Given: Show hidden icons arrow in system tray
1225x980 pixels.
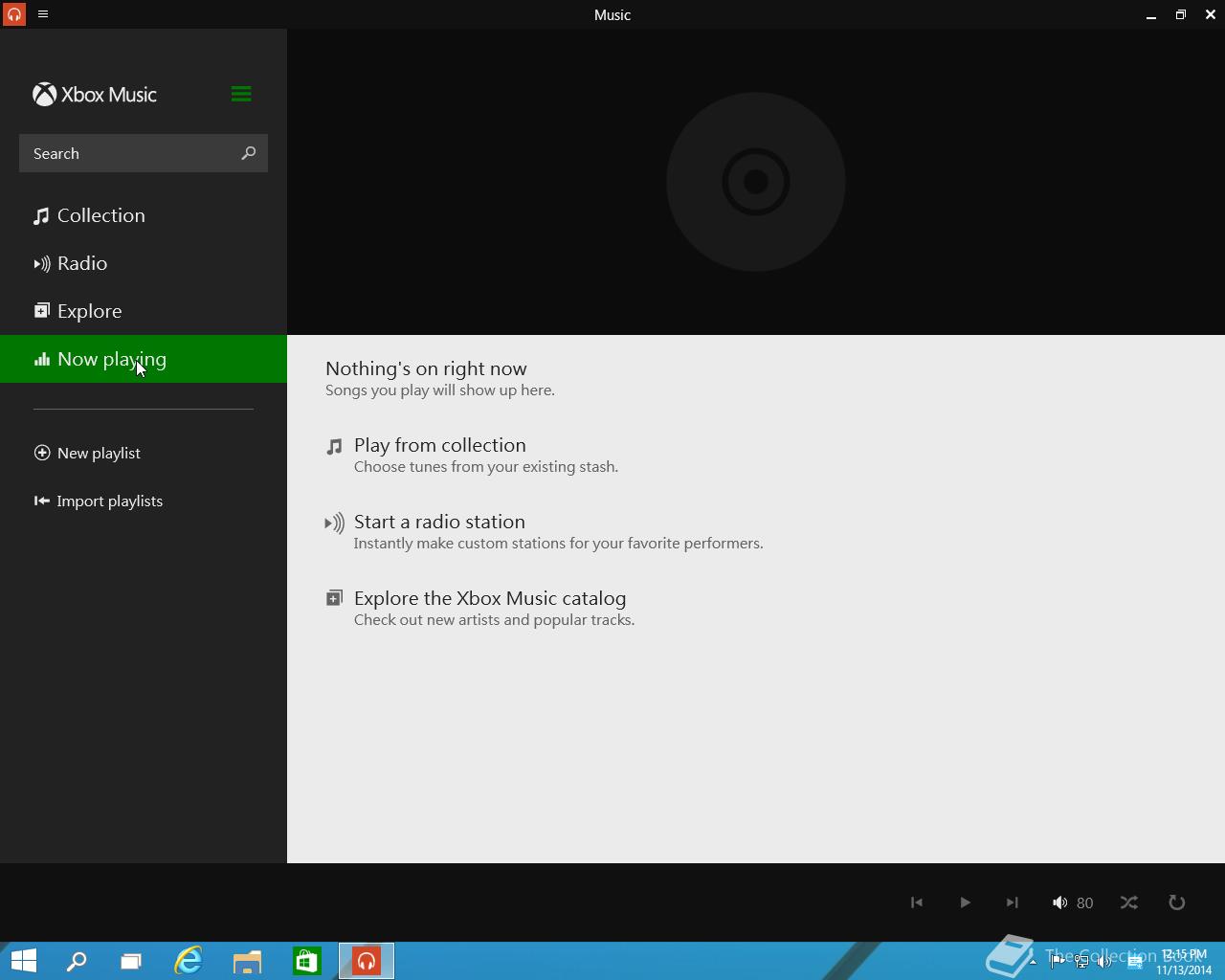Looking at the screenshot, I should click(x=1033, y=962).
